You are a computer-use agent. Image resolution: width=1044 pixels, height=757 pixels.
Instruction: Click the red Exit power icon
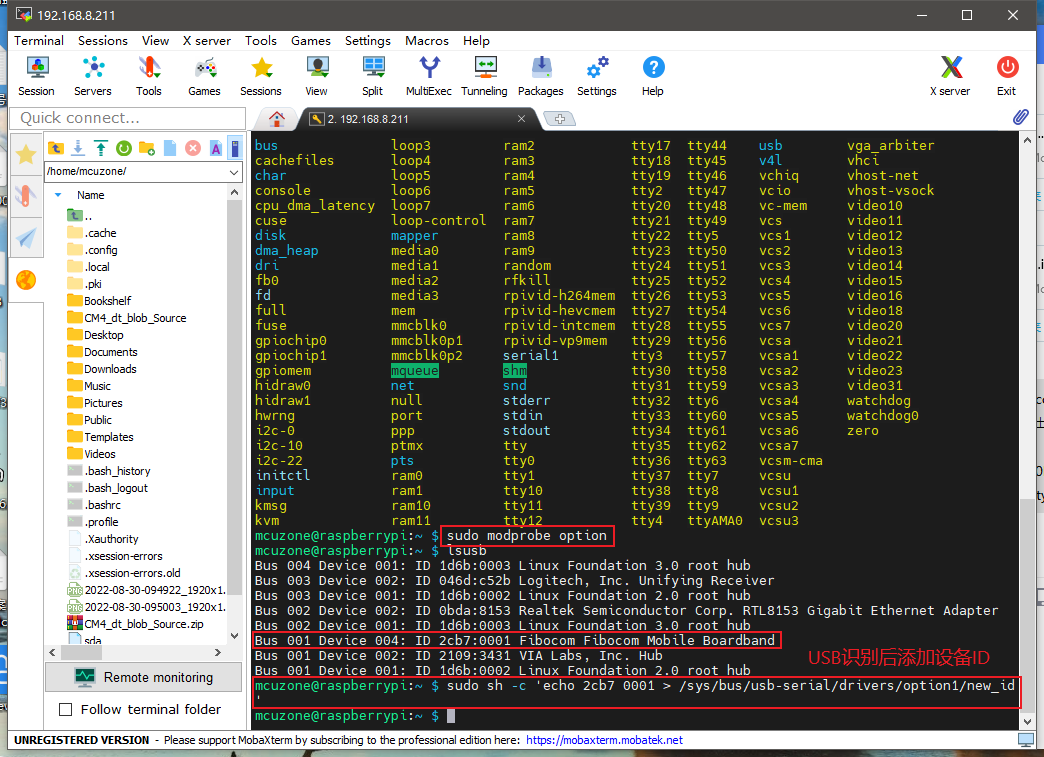[x=1007, y=77]
